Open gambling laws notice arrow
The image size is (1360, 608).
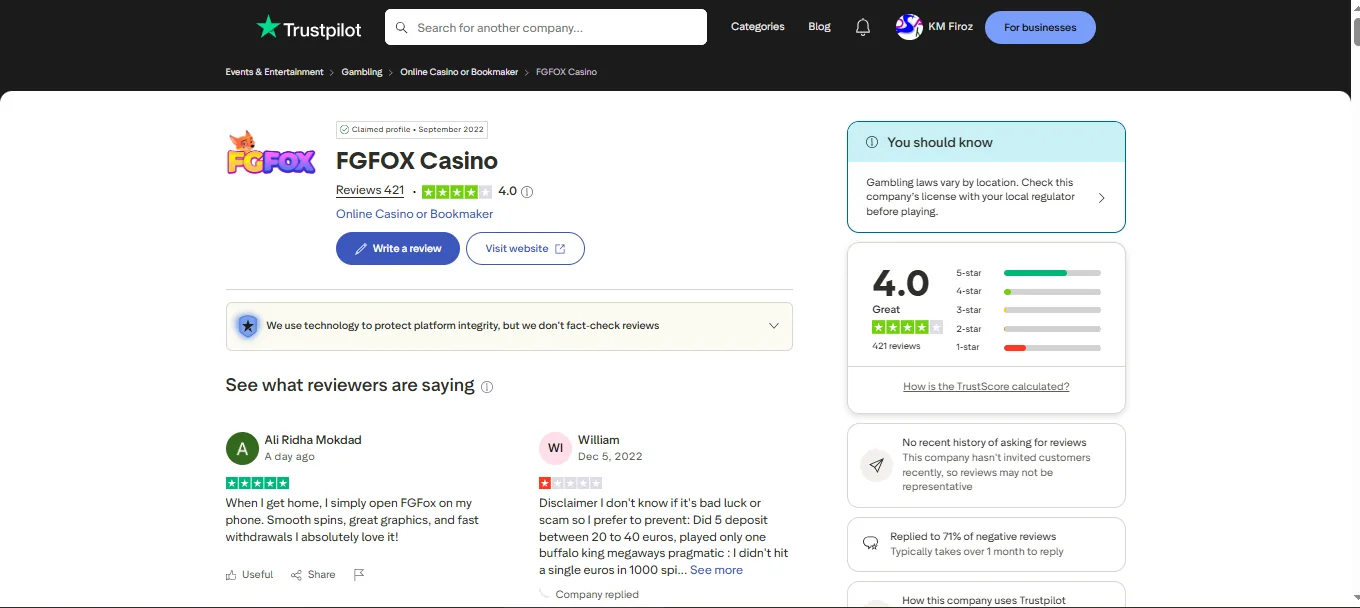click(x=1101, y=198)
